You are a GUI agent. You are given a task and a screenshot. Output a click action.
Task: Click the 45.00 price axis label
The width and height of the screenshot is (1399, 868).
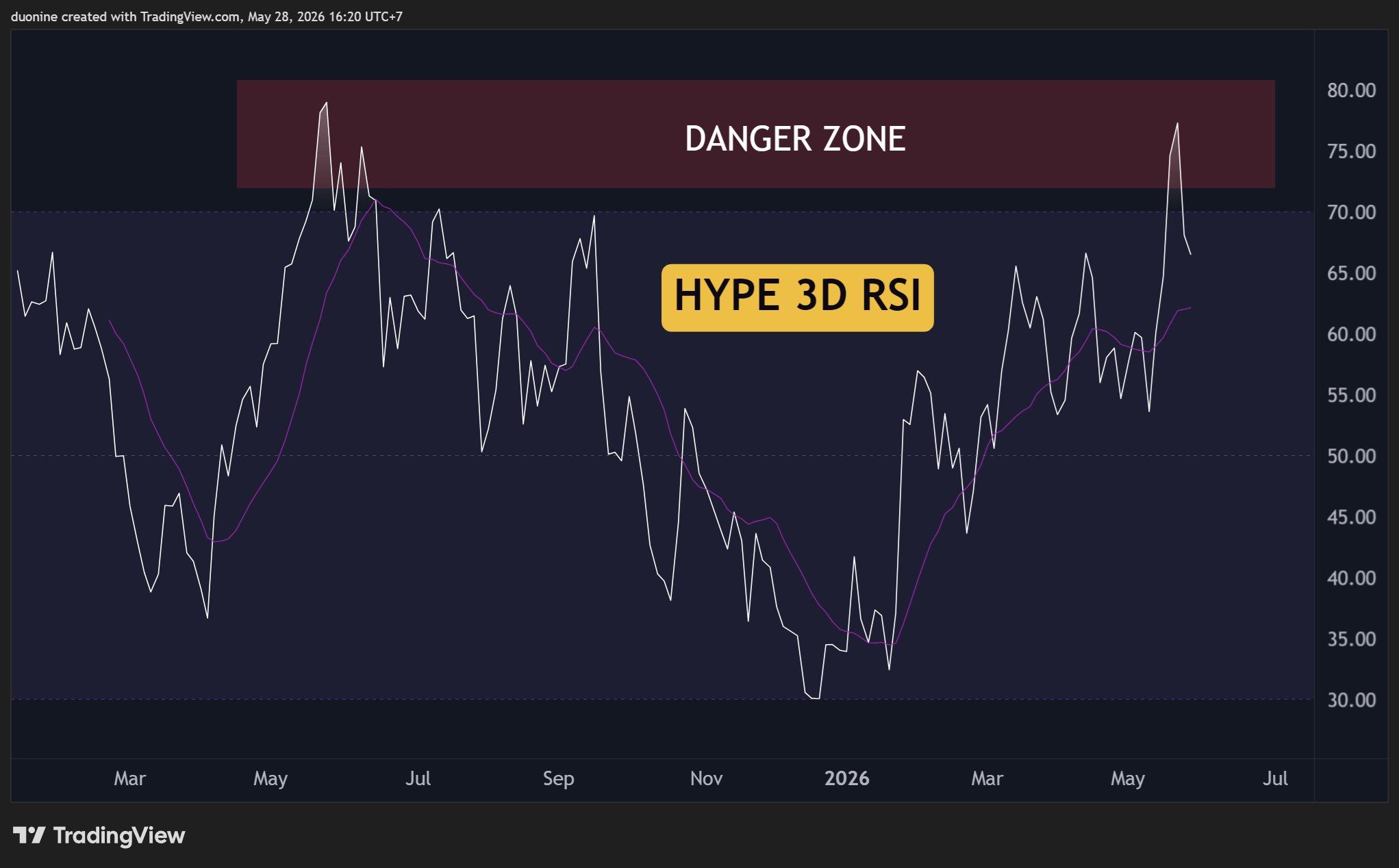pyautogui.click(x=1351, y=517)
